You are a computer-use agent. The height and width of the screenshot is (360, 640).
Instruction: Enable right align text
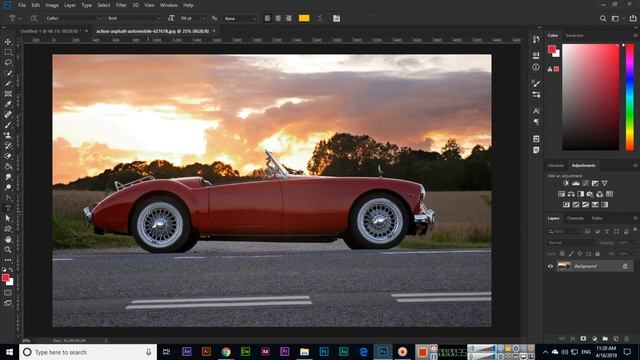tap(289, 18)
